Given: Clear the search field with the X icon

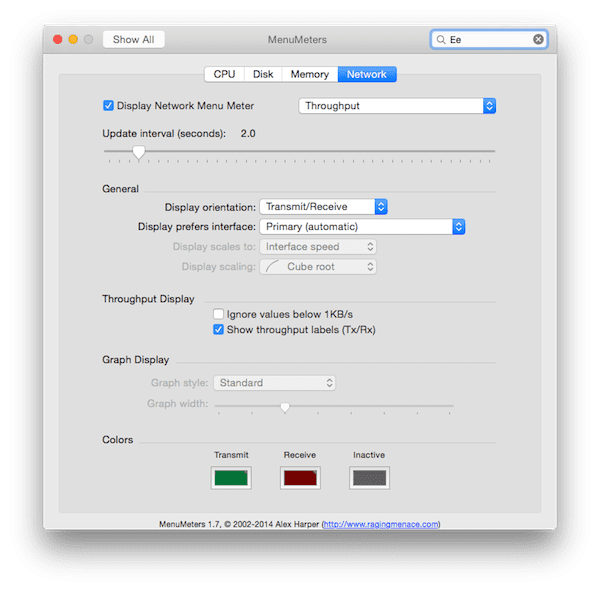Looking at the screenshot, I should click(x=538, y=39).
